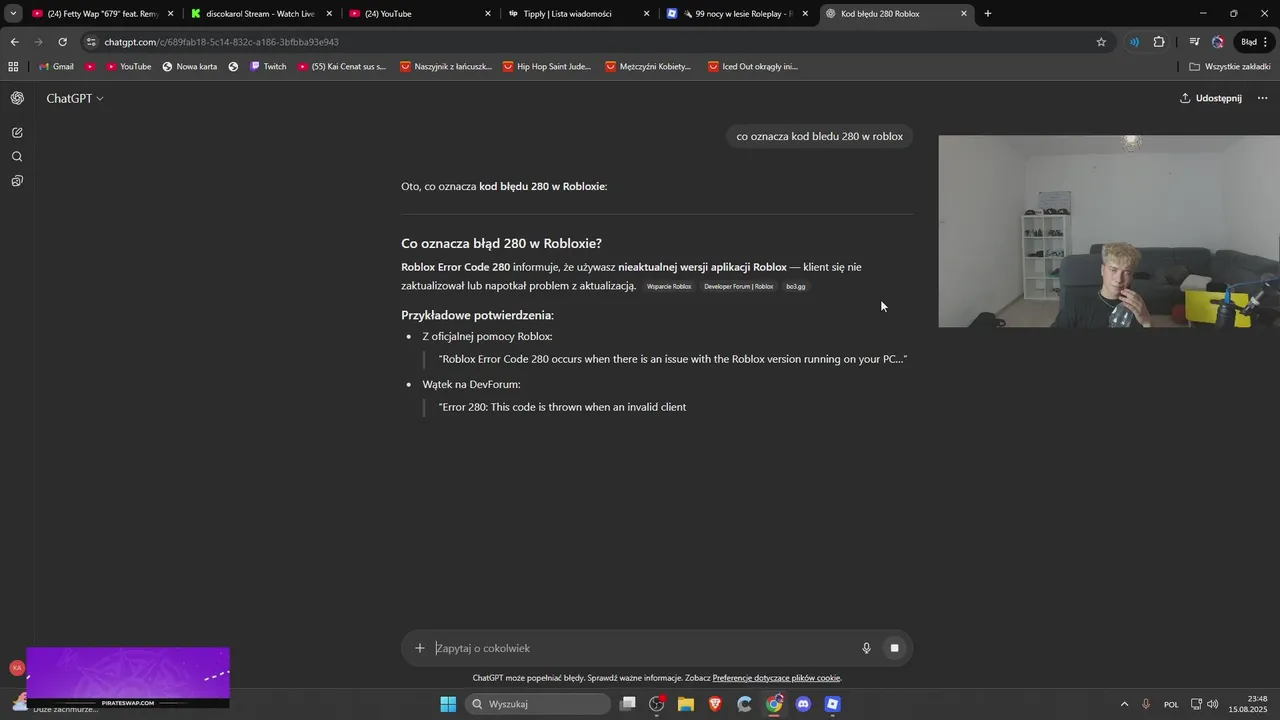Open Preferencje dotyczące plików cookie link

click(x=776, y=678)
